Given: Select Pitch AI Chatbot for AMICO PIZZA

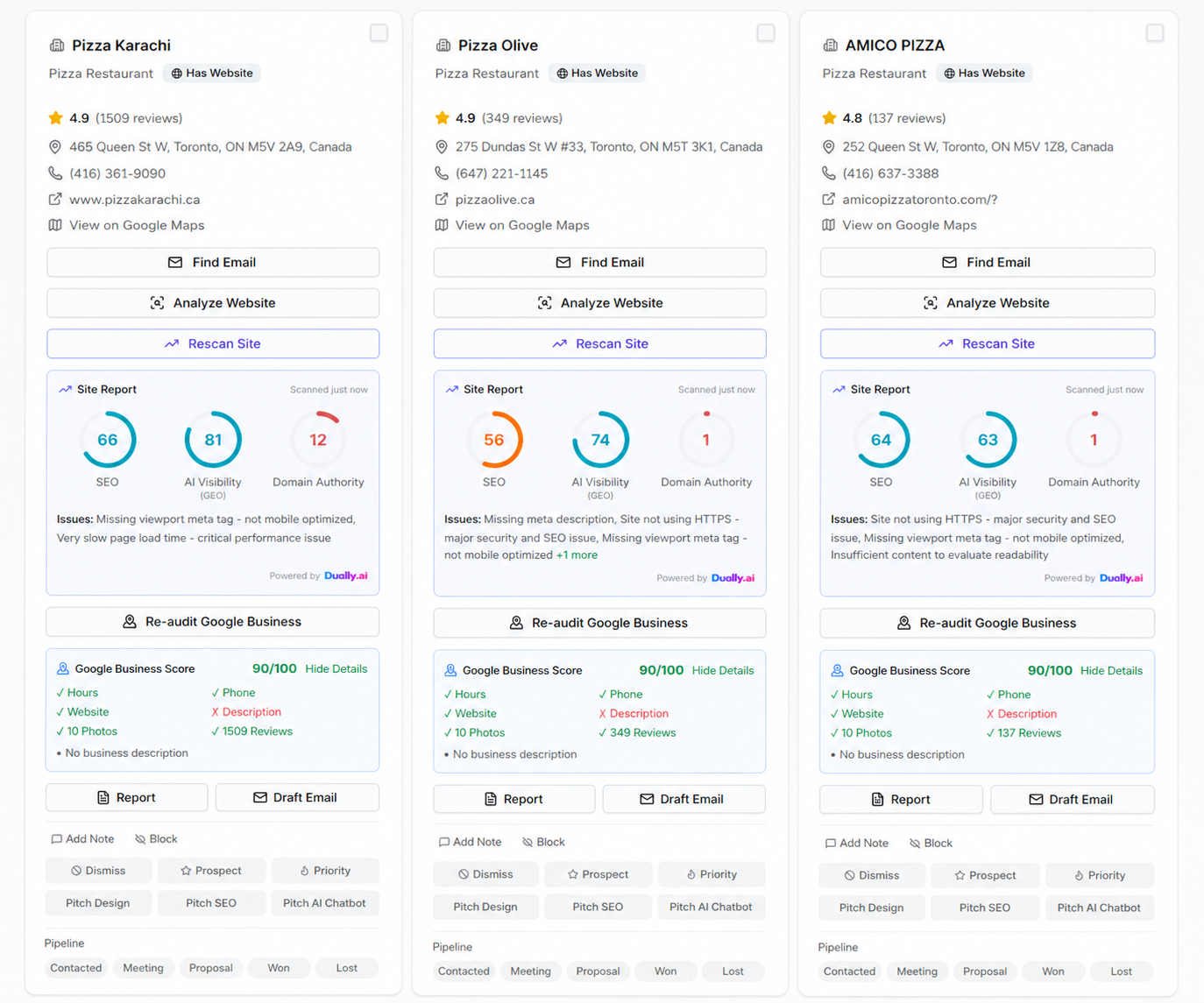Looking at the screenshot, I should [x=1100, y=908].
